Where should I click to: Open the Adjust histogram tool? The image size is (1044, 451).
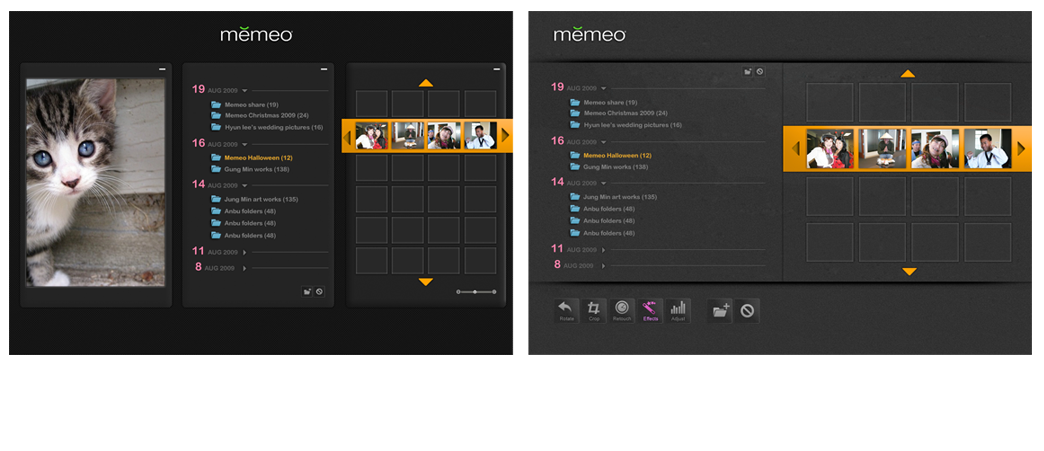678,310
